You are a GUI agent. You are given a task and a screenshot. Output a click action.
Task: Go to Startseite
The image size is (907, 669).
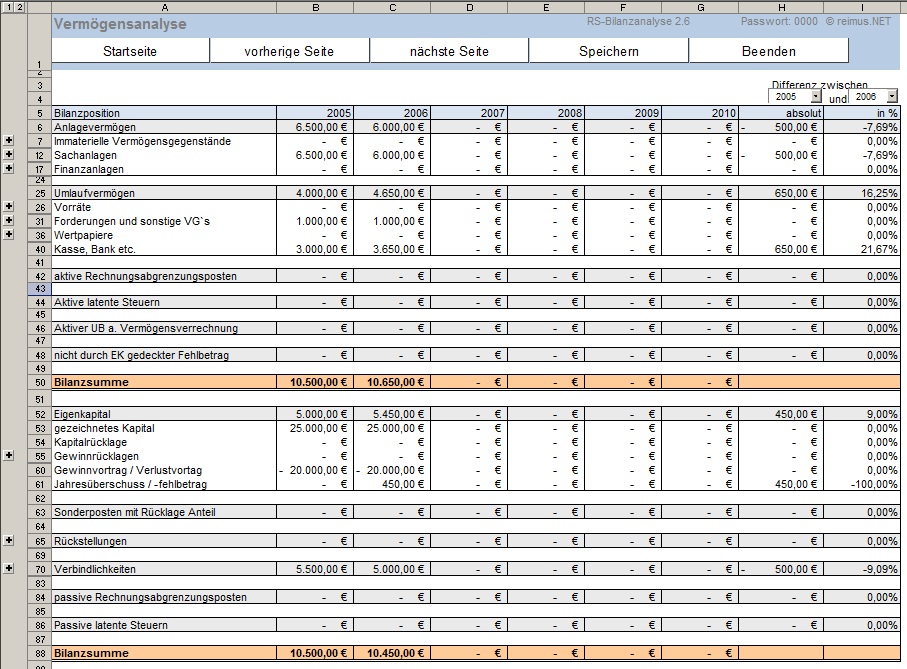click(130, 51)
